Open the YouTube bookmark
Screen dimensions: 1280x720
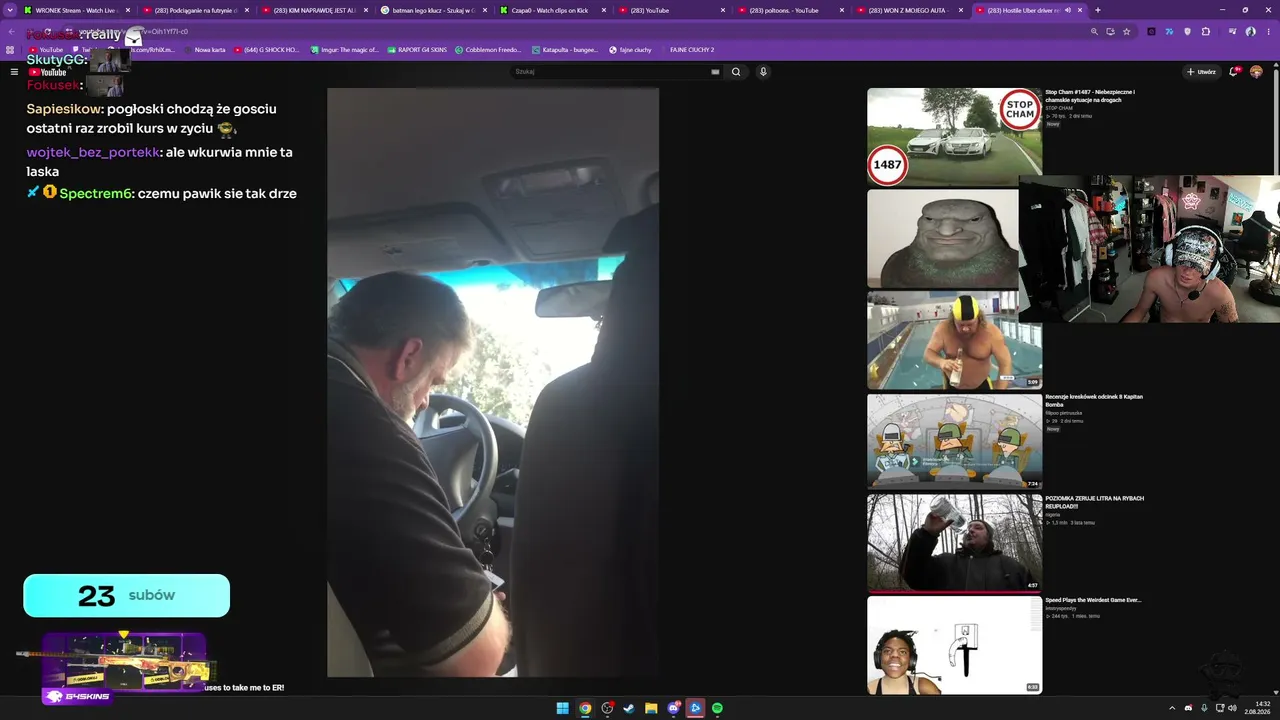click(46, 49)
